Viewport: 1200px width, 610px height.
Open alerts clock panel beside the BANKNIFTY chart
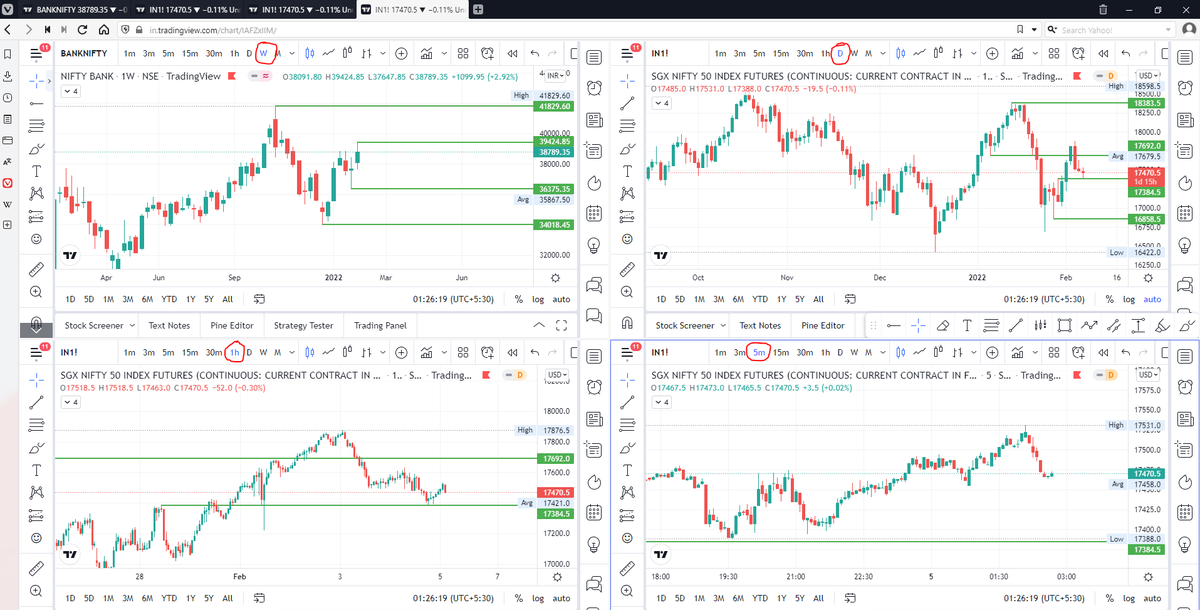click(594, 87)
